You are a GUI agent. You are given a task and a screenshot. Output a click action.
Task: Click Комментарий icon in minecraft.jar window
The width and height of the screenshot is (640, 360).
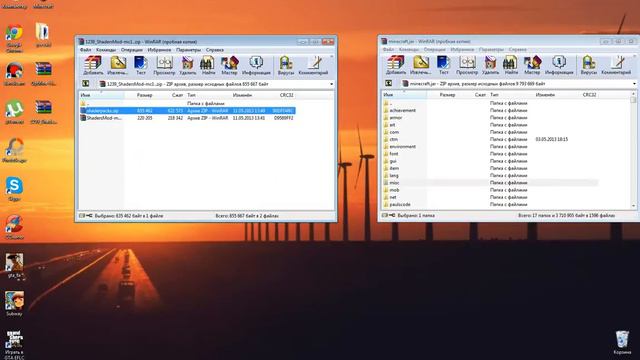click(616, 65)
